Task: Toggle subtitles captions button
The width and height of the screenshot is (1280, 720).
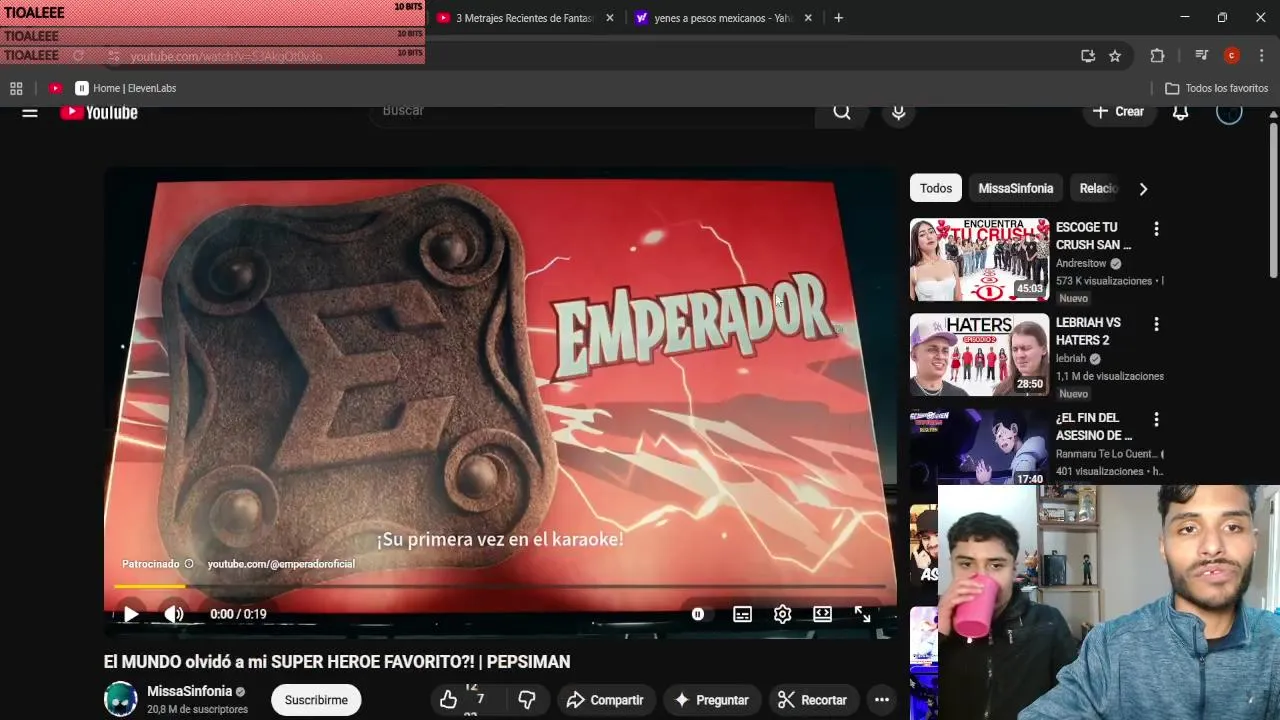Action: (x=742, y=614)
